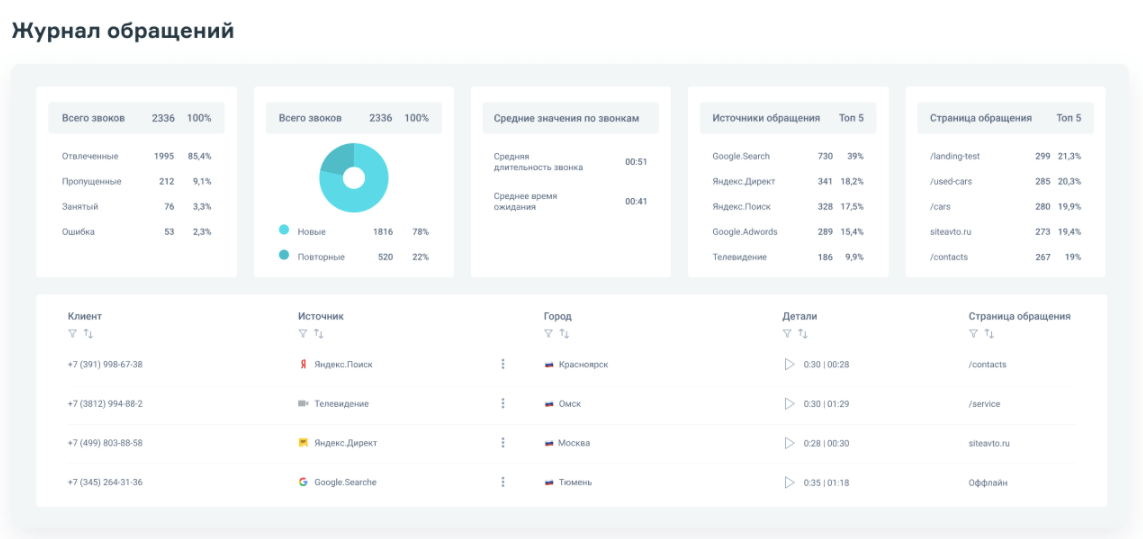Play the call recording for Красноярск row
This screenshot has width=1143, height=539.
(x=789, y=364)
